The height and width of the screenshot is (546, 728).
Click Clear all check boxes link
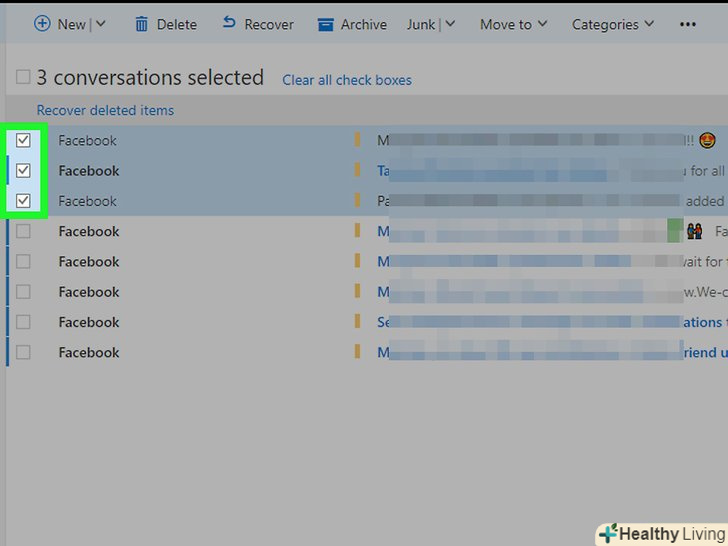tap(347, 80)
